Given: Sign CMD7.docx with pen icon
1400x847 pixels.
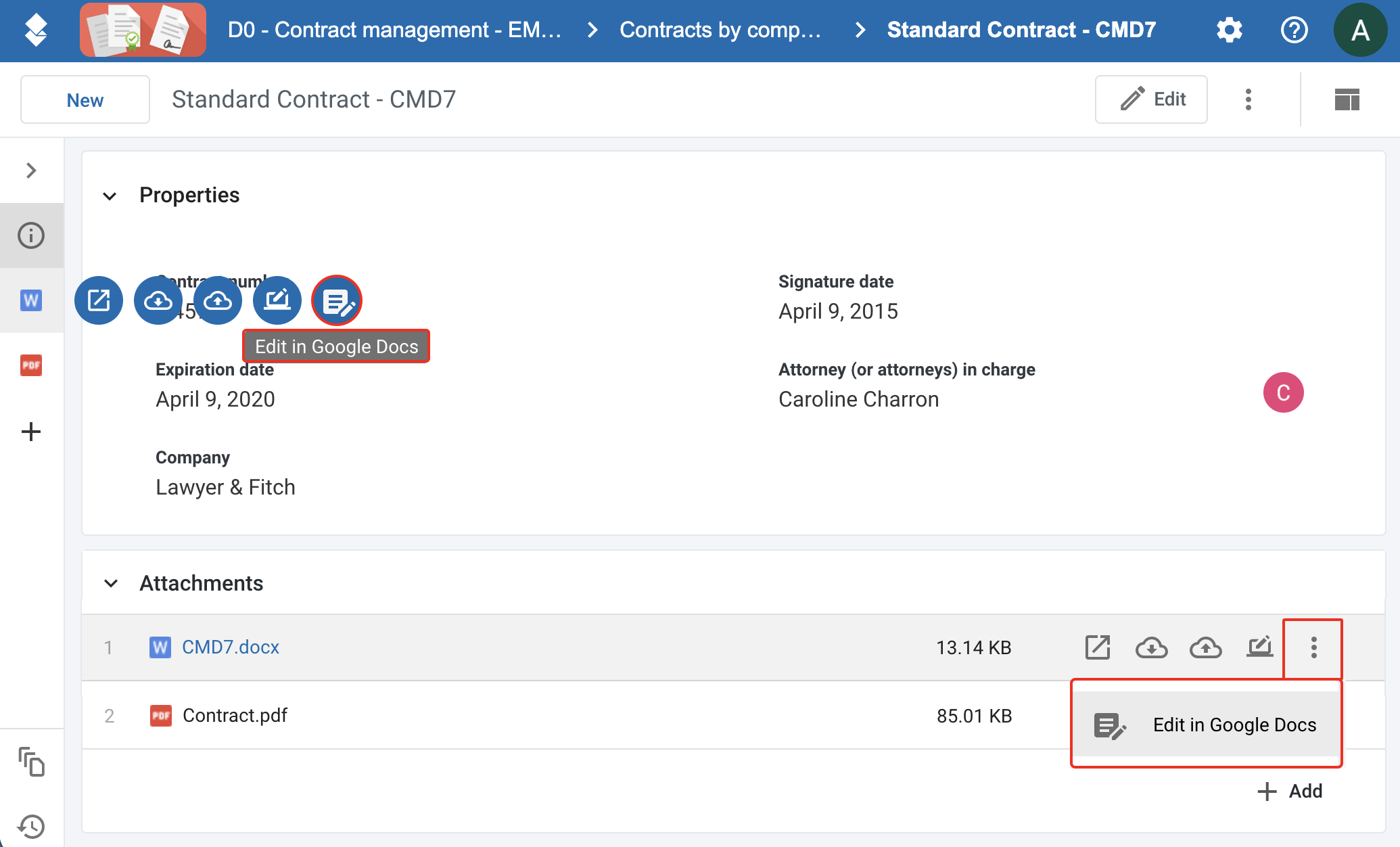Looking at the screenshot, I should pos(1259,647).
